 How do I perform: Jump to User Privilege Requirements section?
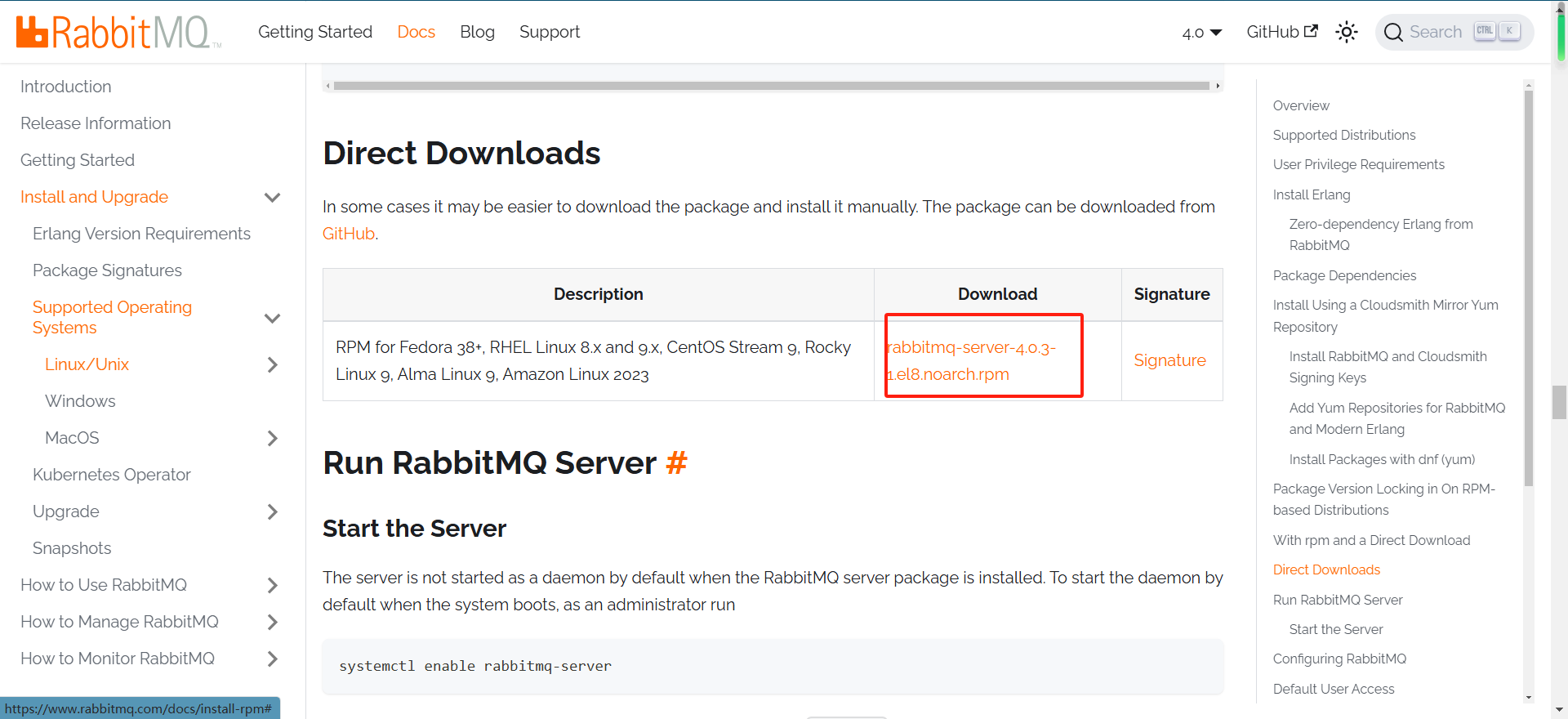(1359, 164)
